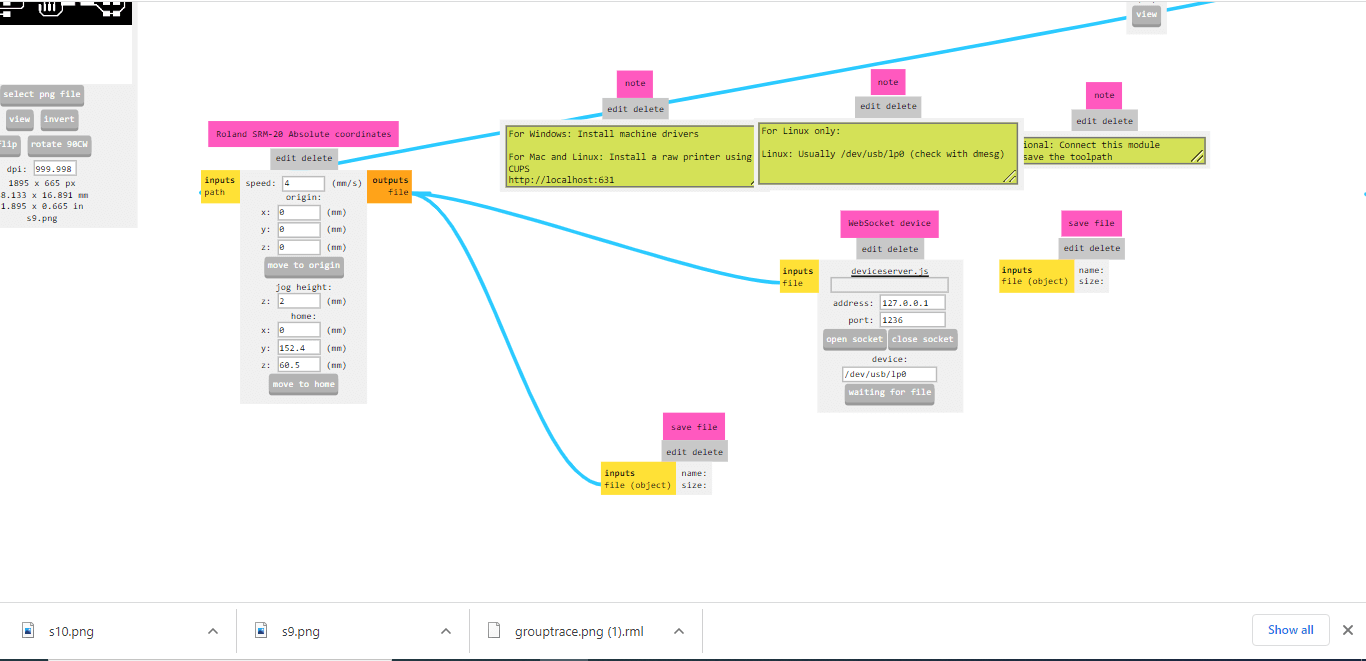This screenshot has height=661, width=1366.
Task: Click the For Linux only note text area
Action: (888, 154)
